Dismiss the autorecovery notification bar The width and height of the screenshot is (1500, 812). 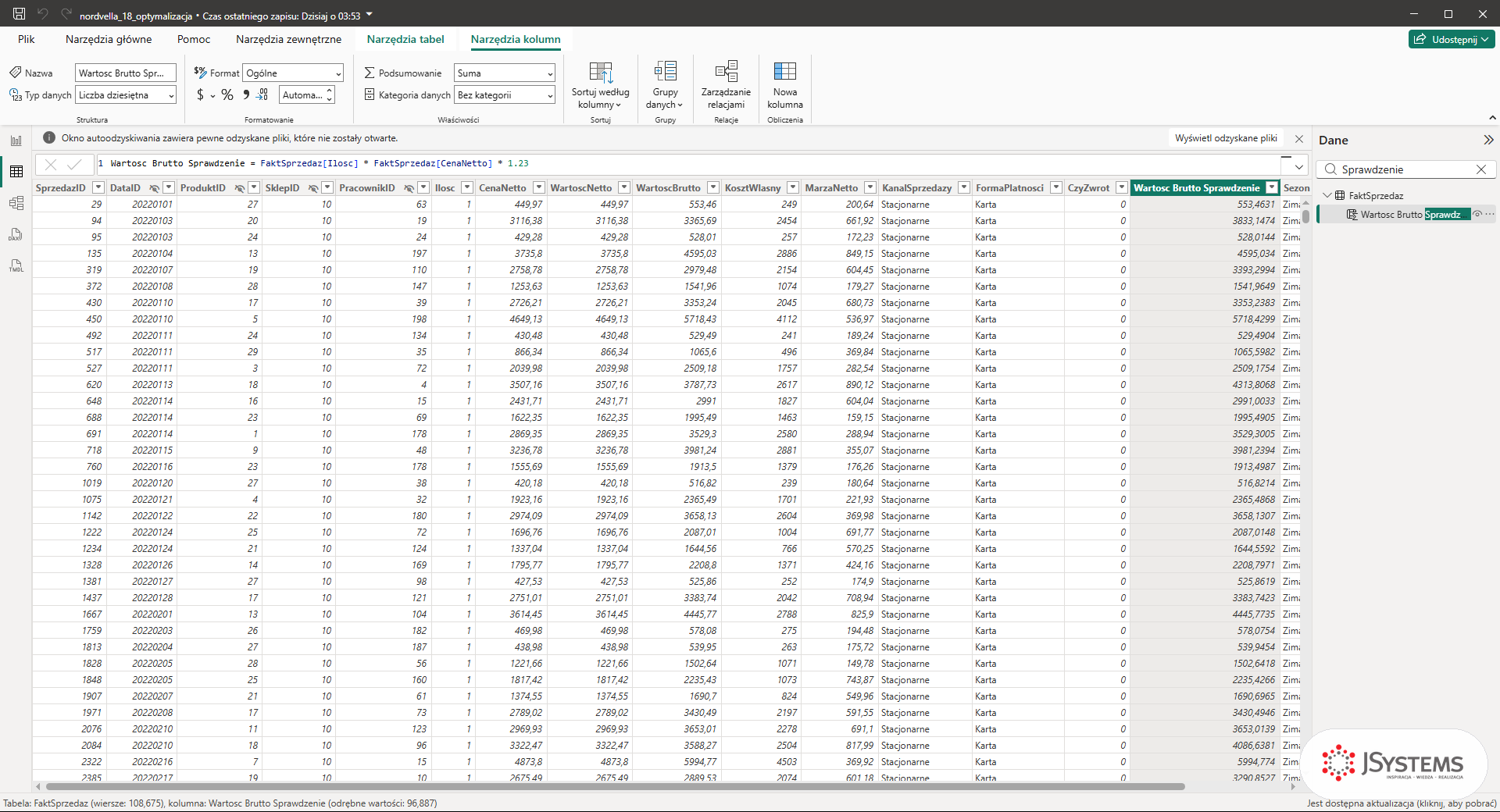click(1299, 138)
